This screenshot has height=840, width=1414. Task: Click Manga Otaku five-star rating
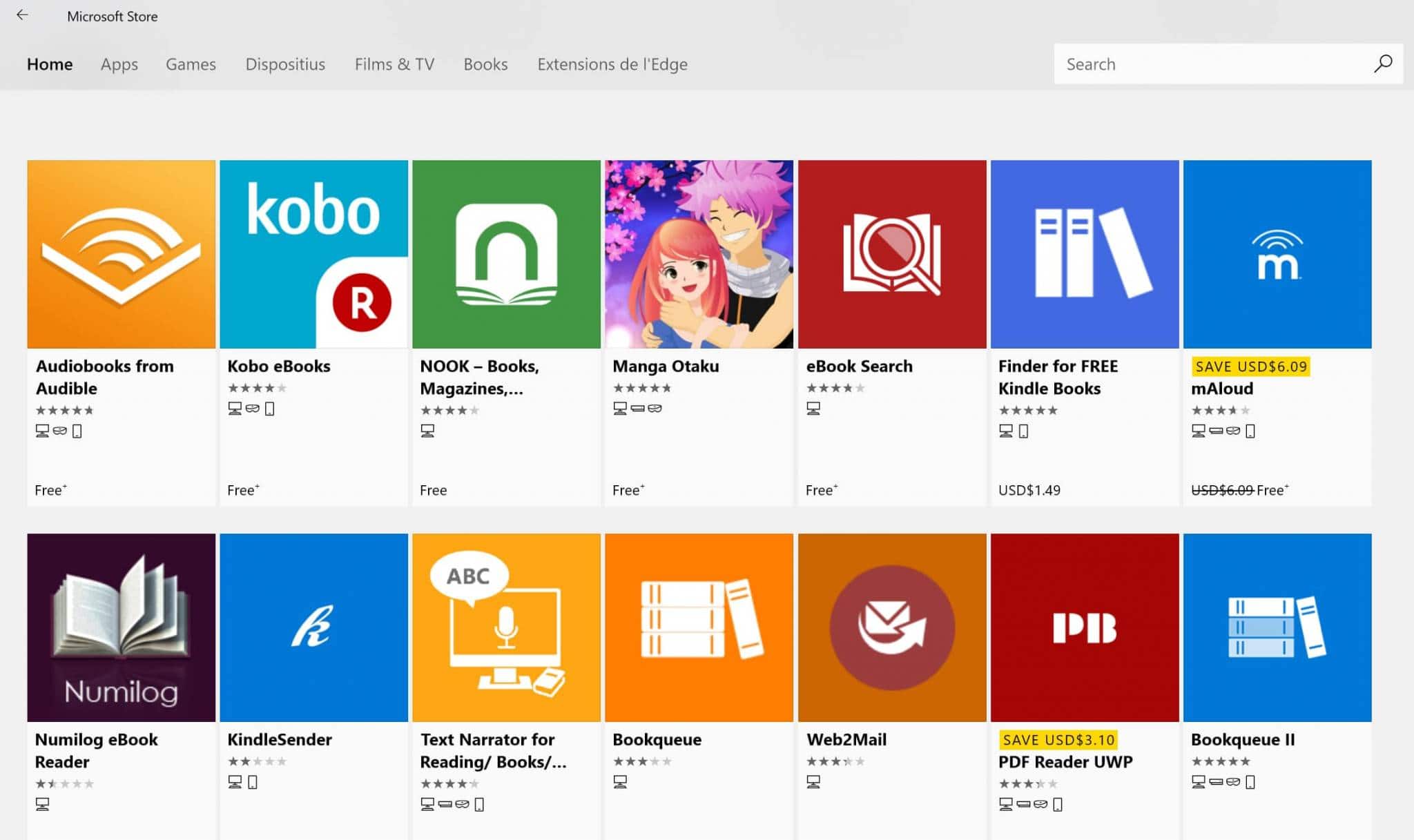tap(642, 388)
